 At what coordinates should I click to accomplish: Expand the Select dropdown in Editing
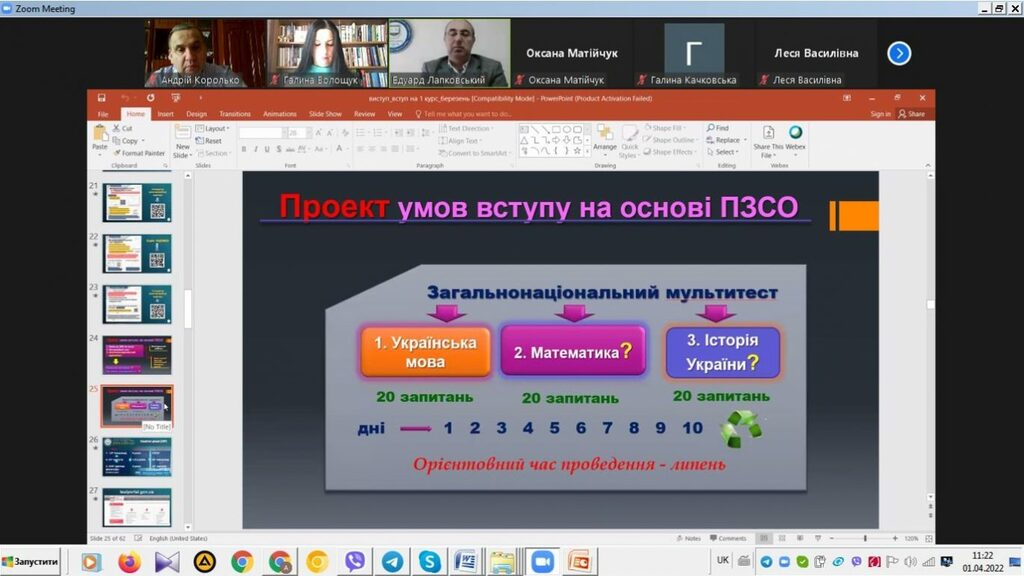pos(725,153)
